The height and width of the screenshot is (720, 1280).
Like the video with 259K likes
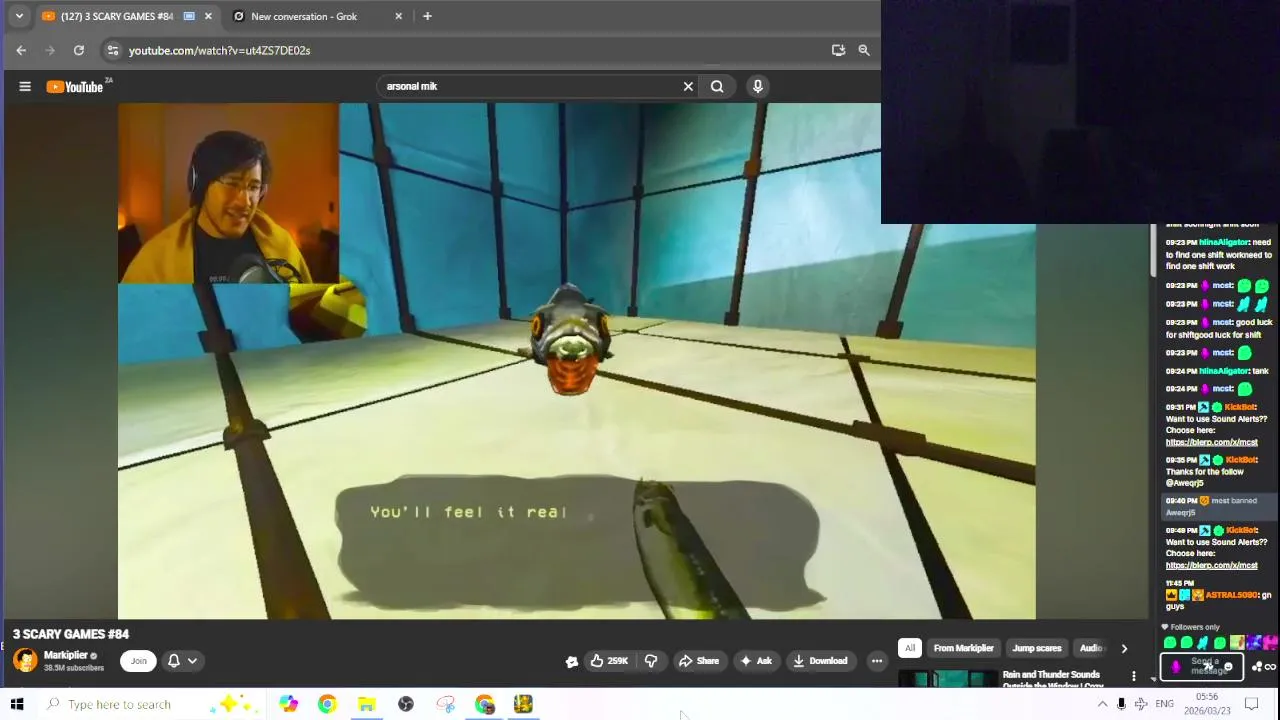click(x=609, y=660)
